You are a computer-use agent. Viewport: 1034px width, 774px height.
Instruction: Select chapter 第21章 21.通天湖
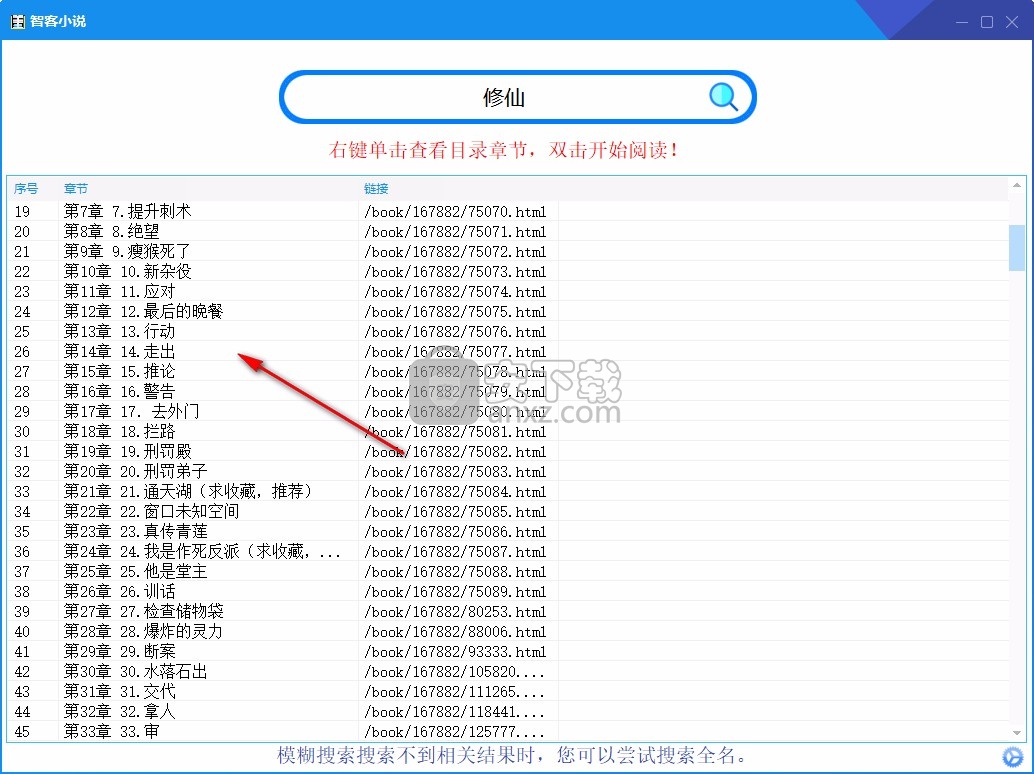click(188, 491)
